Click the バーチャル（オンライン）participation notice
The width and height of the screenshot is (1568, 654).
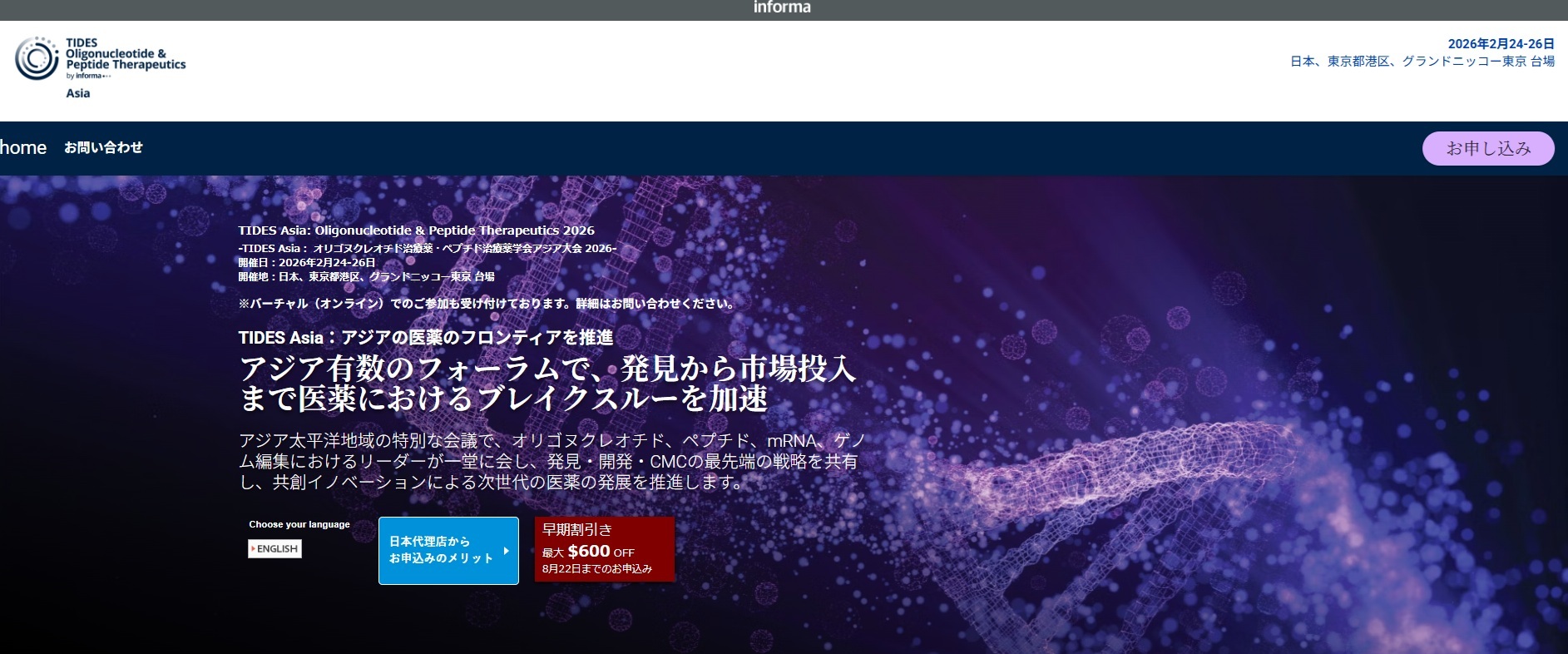pos(487,304)
